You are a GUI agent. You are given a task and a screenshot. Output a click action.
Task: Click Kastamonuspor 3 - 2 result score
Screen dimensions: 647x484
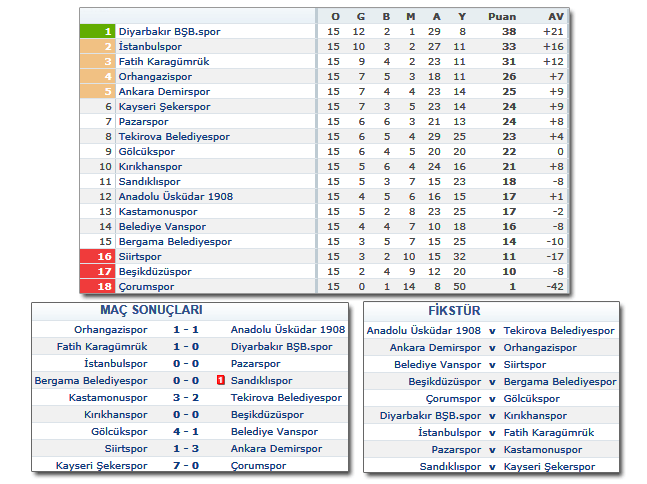point(189,398)
